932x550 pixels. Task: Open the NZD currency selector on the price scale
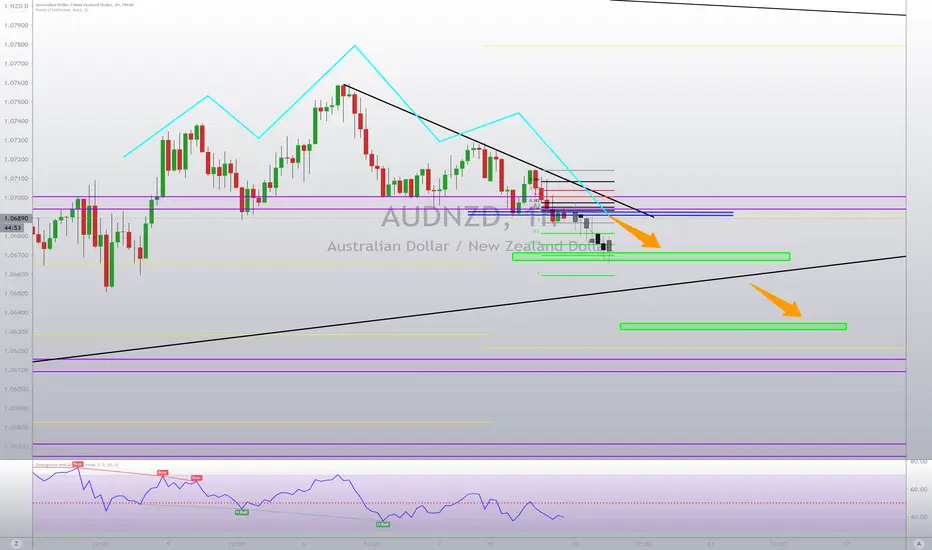pos(16,6)
